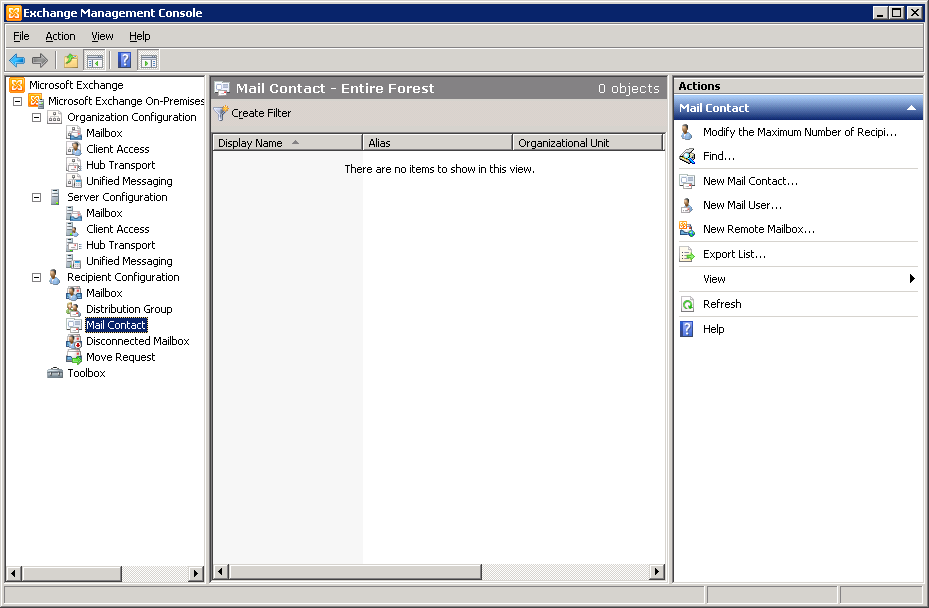Click the Organizational Unit column header

[587, 143]
